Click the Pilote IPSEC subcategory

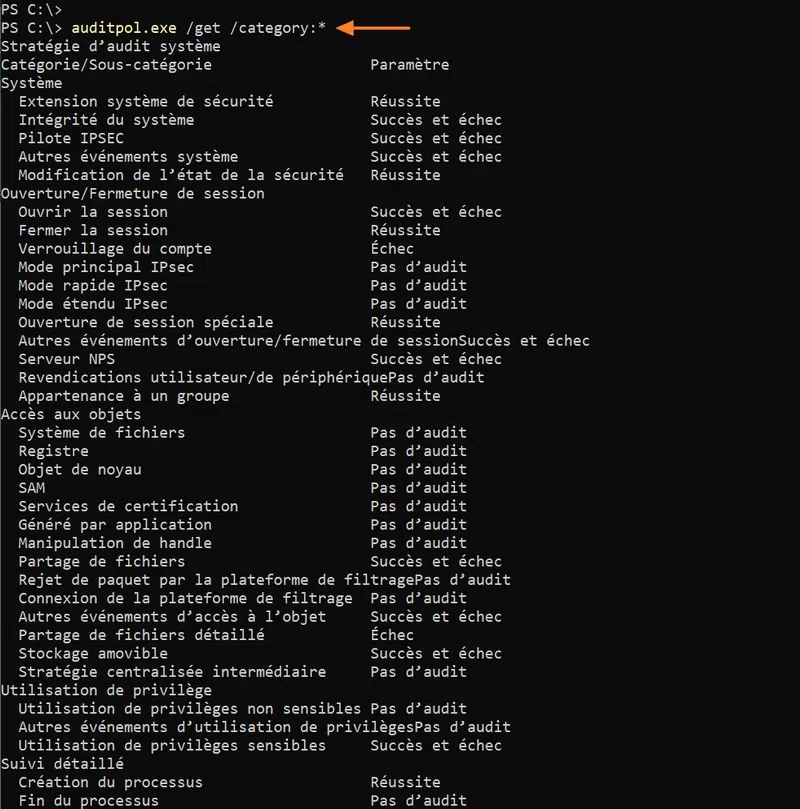(x=71, y=138)
